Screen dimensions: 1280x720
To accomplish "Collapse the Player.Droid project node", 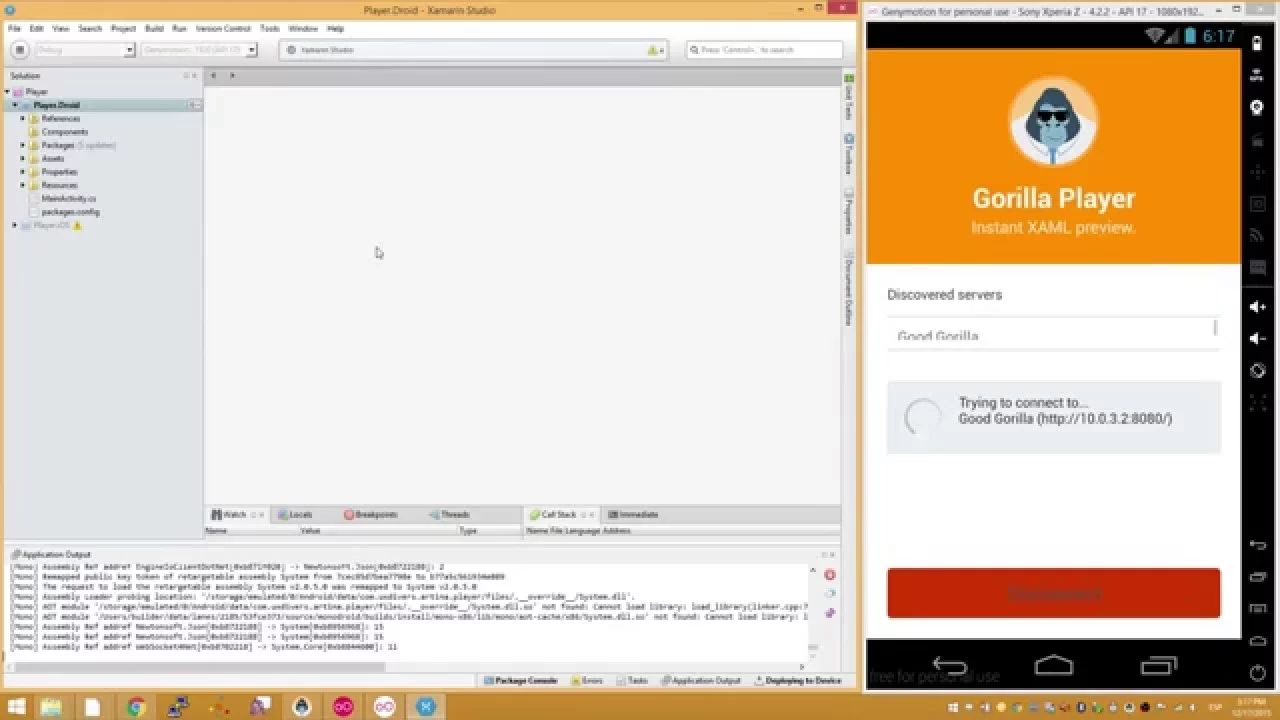I will tap(15, 105).
